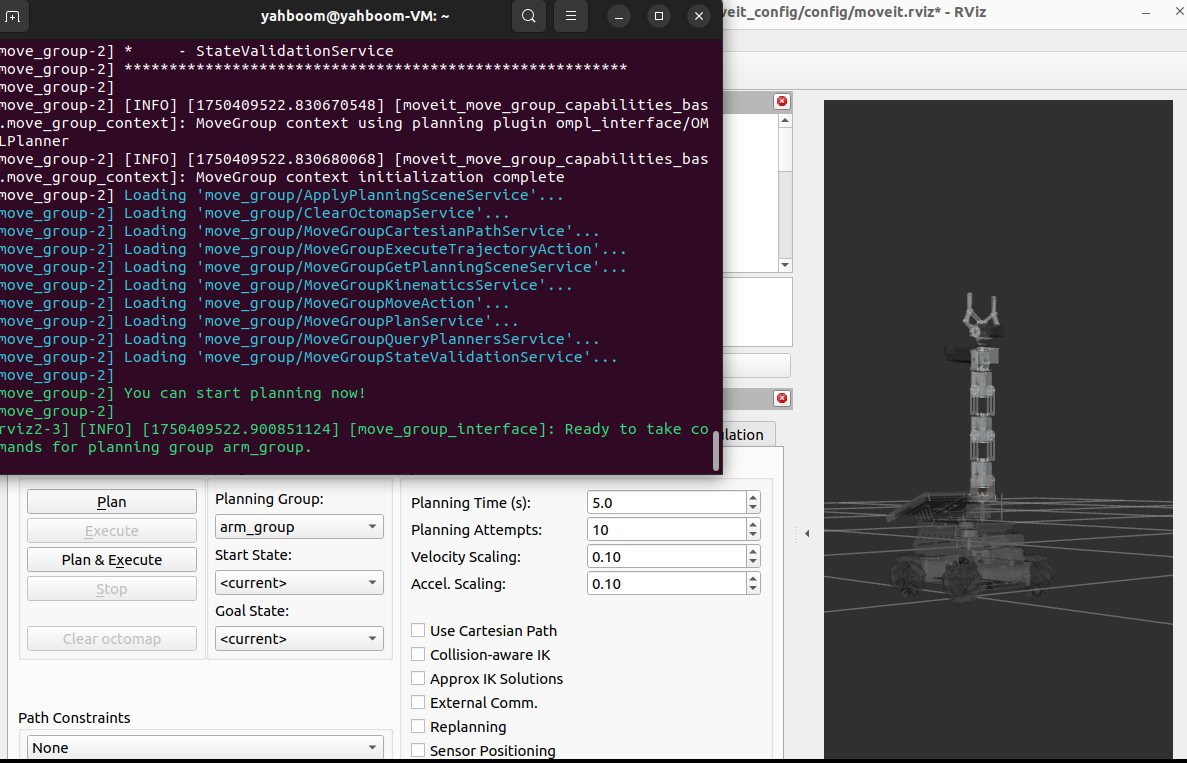Open the Path Constraints dropdown set to None
Viewport: 1187px width, 763px height.
205,747
